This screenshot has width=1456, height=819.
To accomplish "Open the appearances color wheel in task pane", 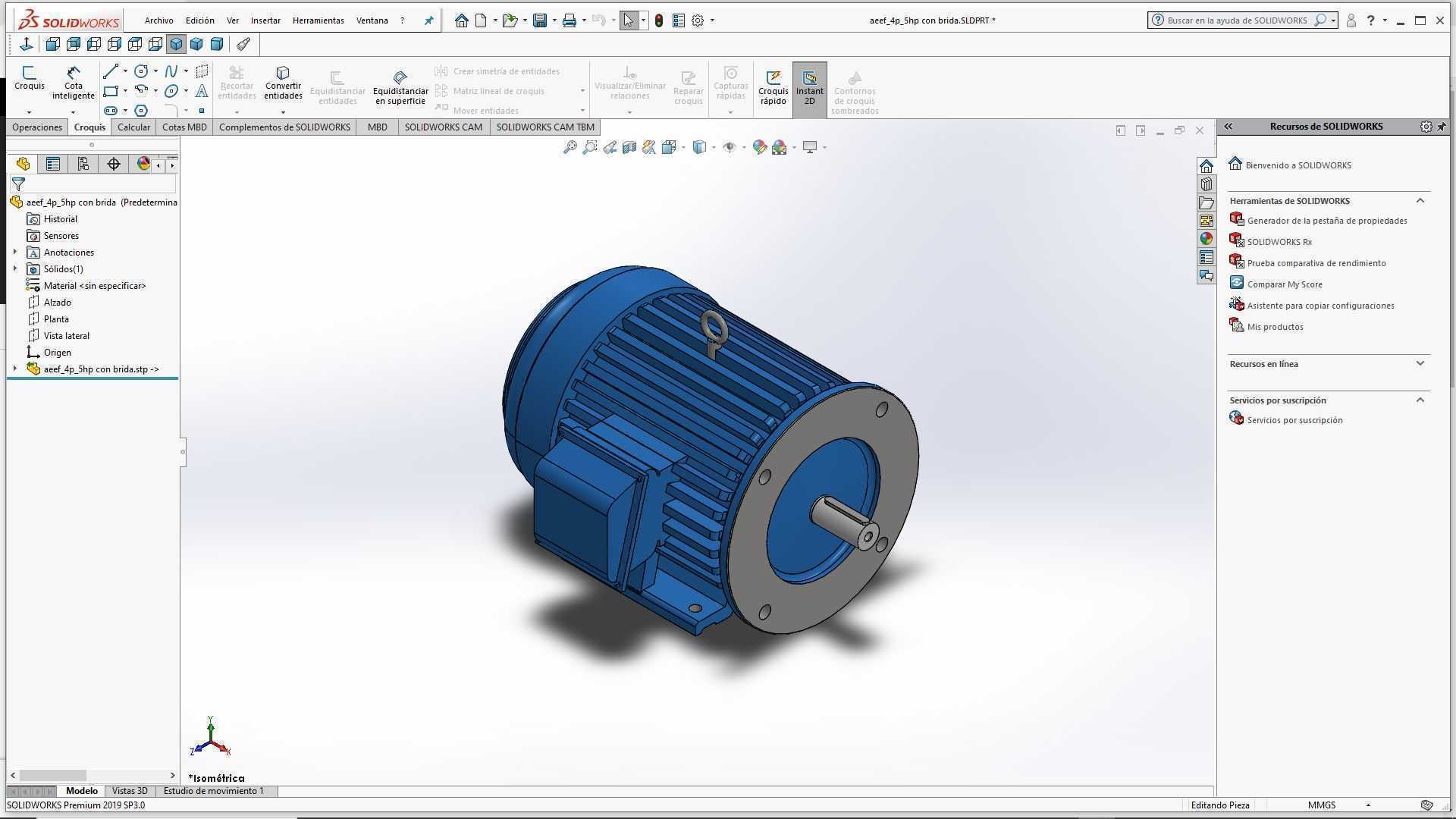I will pos(1207,239).
